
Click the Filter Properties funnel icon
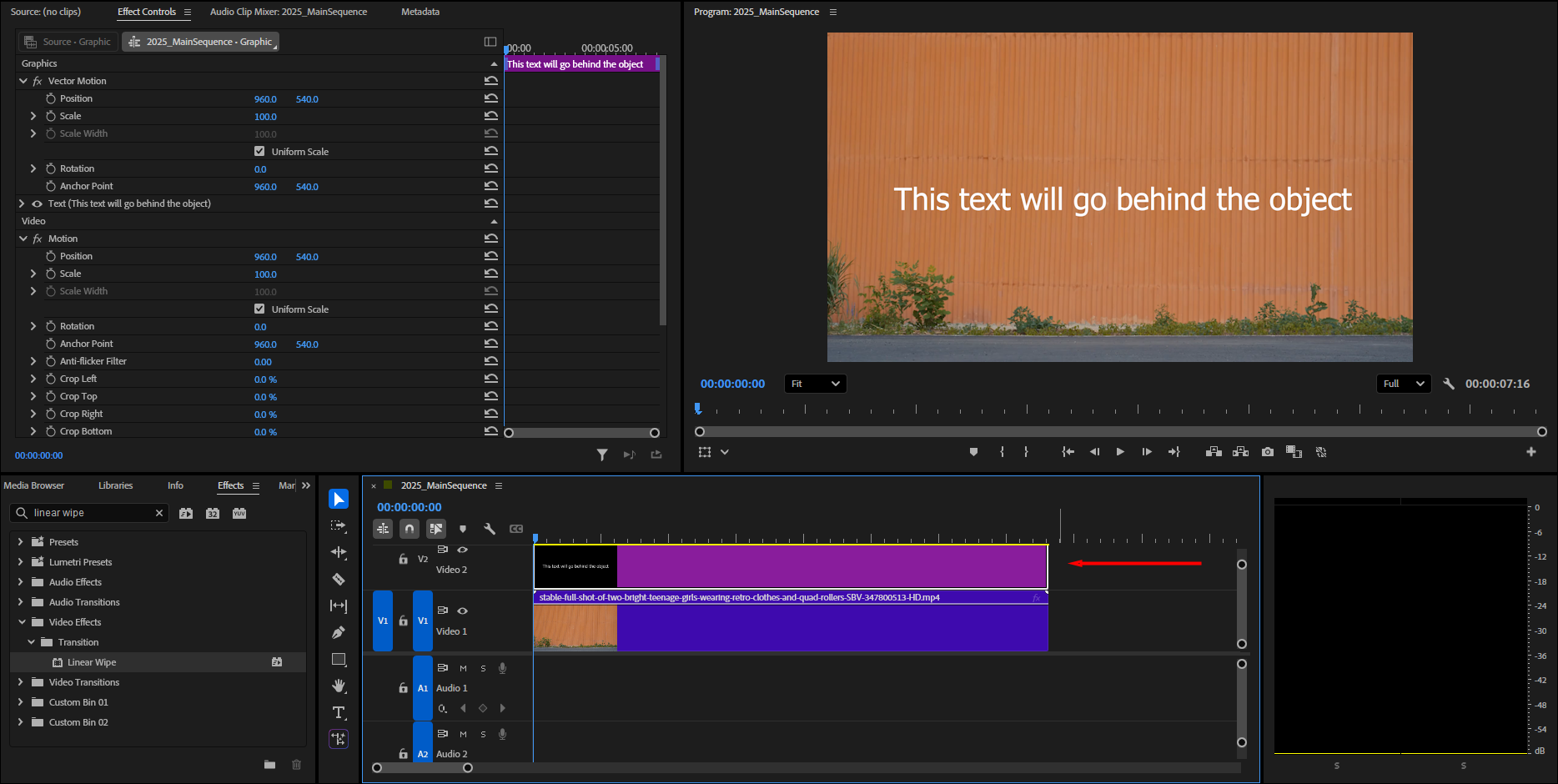click(x=602, y=455)
